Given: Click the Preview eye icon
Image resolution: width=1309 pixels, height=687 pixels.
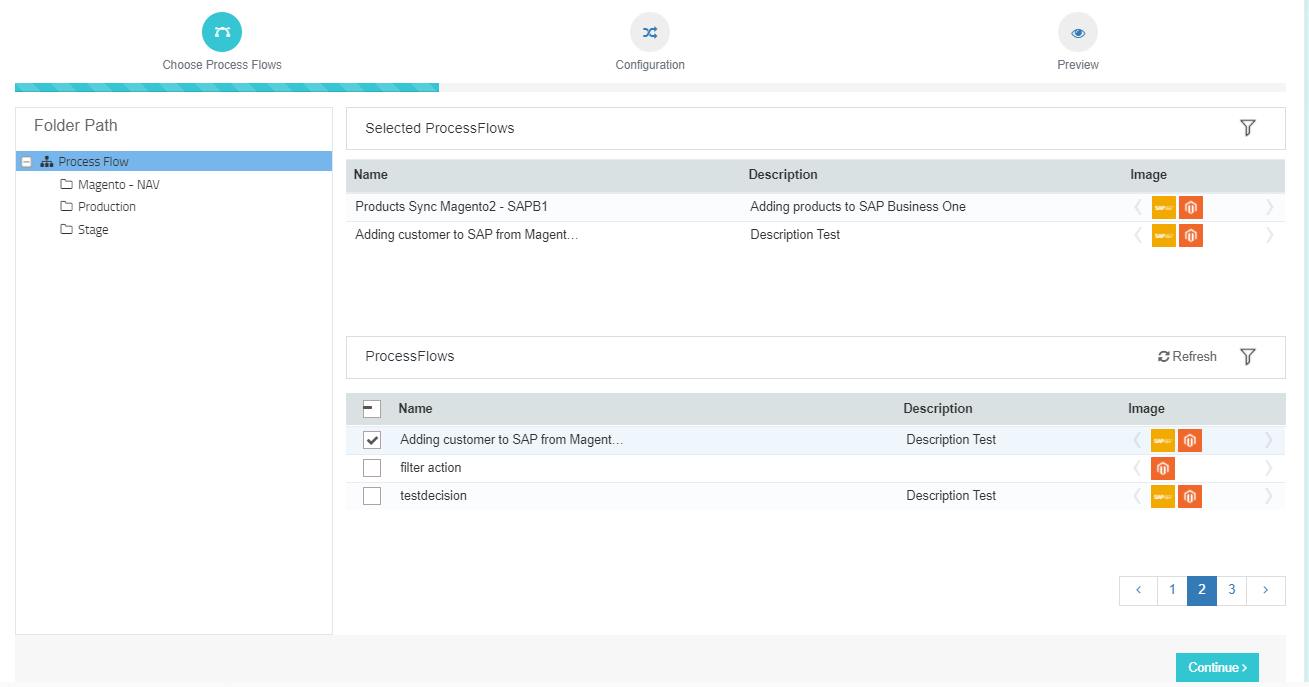Looking at the screenshot, I should pos(1077,32).
